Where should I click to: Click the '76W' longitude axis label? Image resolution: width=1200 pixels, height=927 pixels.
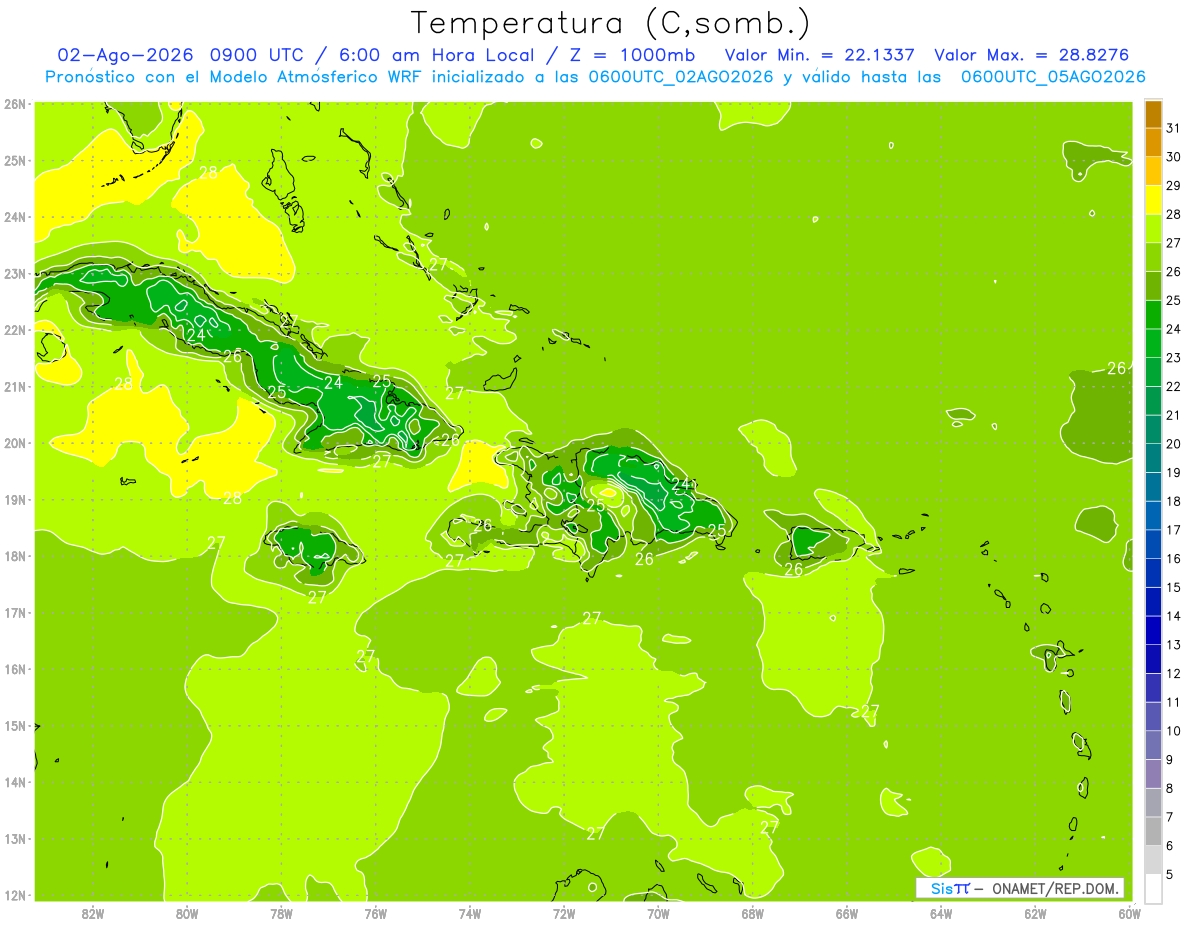click(375, 913)
